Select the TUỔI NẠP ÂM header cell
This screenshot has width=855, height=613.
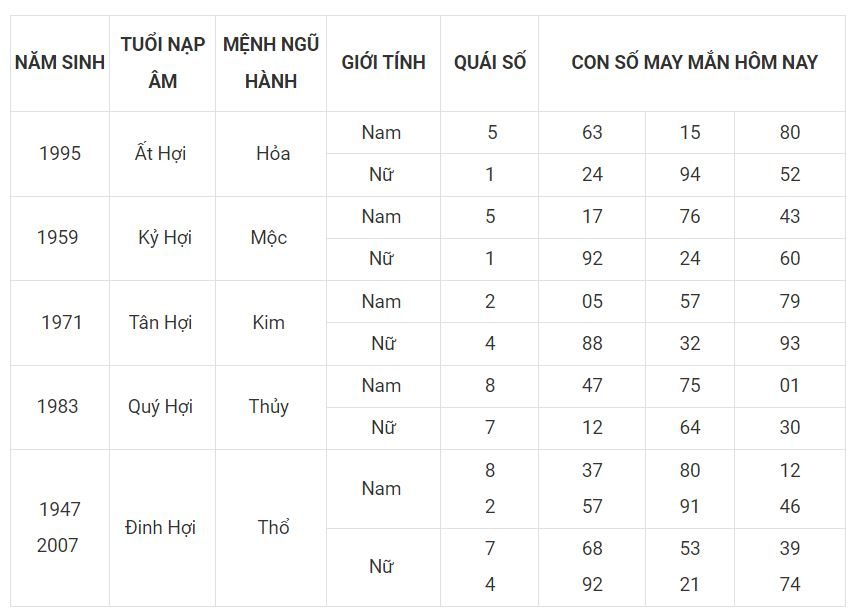(x=162, y=63)
